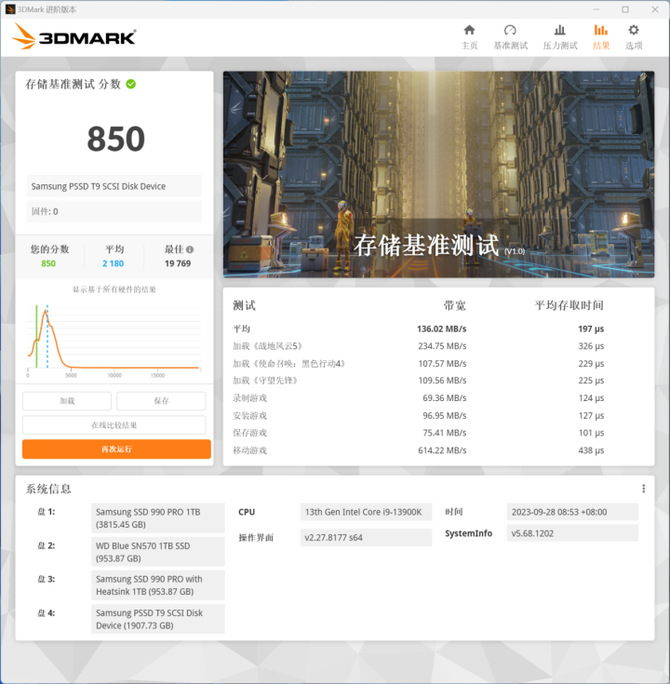Open the three-dot menu in 系统信息
Screen dimensions: 670x684
643,489
